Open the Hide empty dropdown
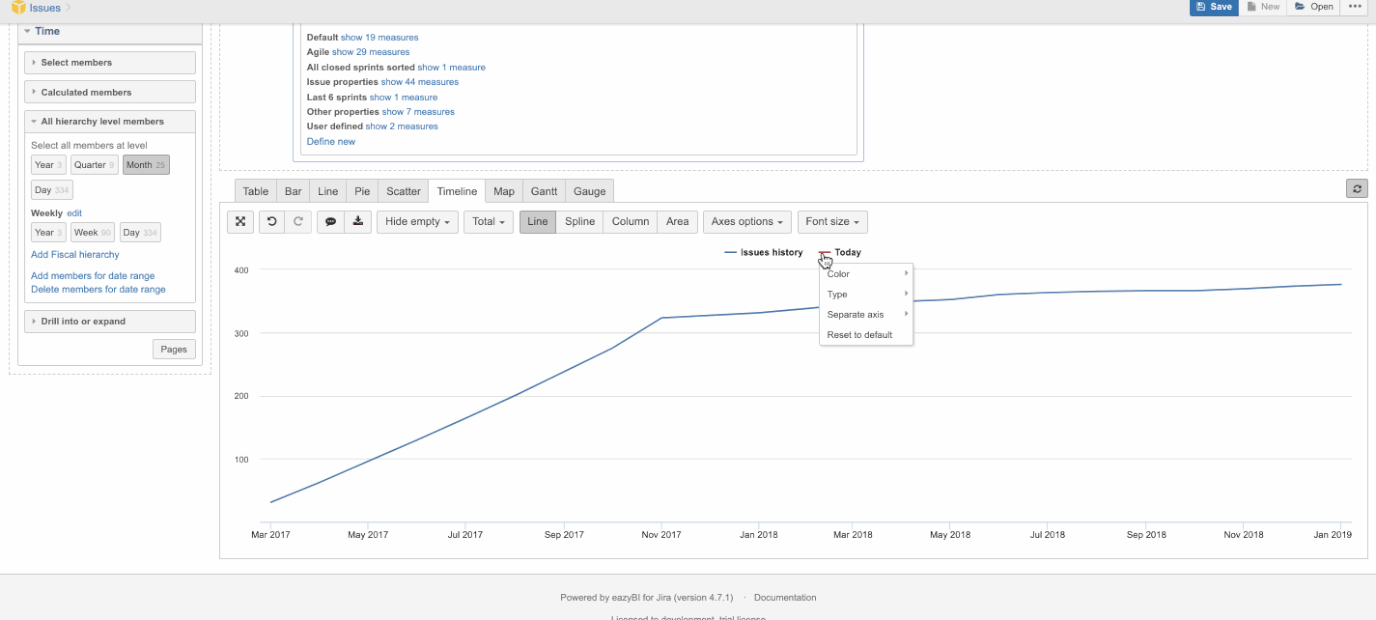1376x620 pixels. (416, 221)
